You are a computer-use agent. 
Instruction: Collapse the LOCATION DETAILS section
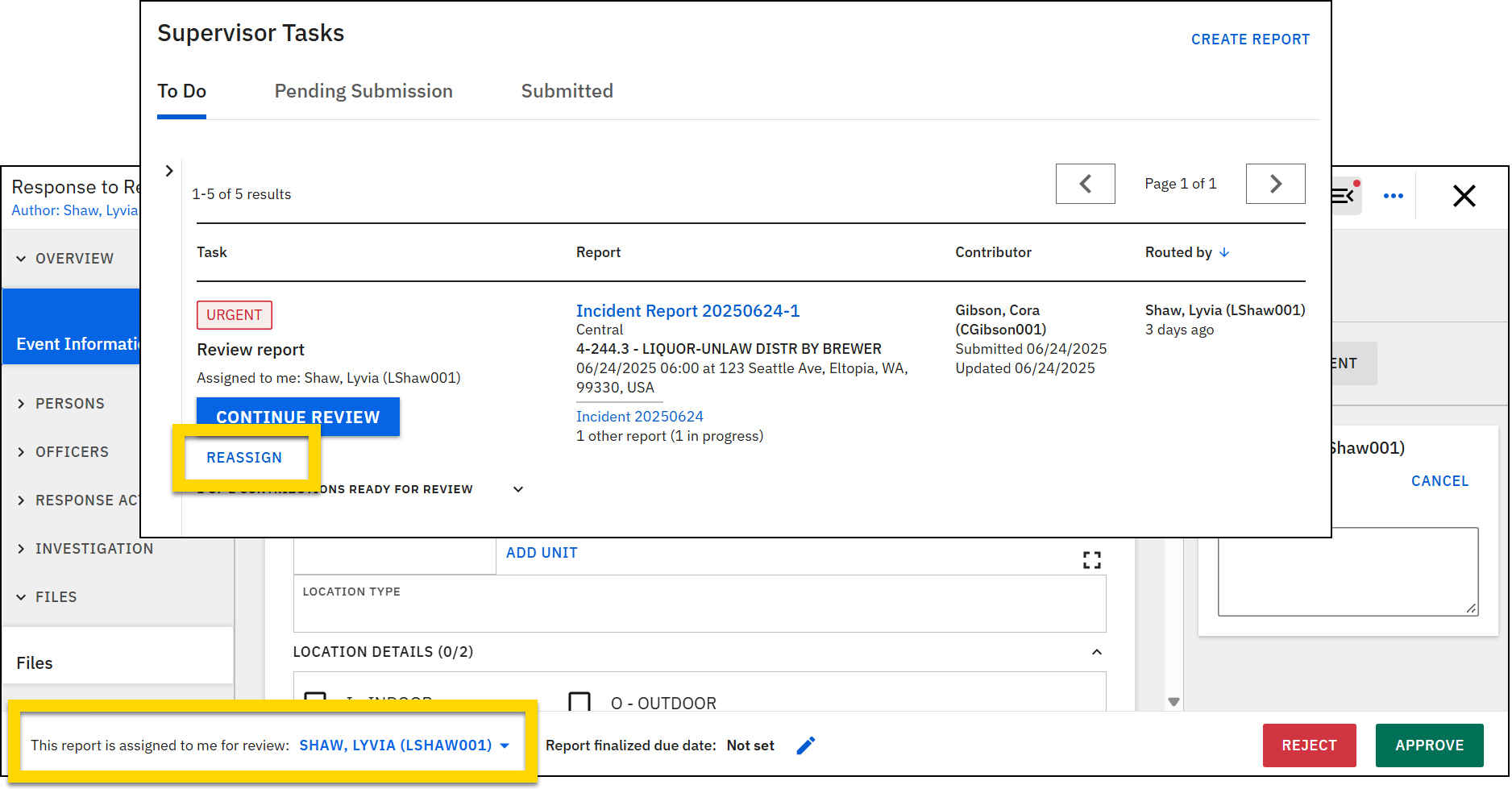coord(1096,652)
